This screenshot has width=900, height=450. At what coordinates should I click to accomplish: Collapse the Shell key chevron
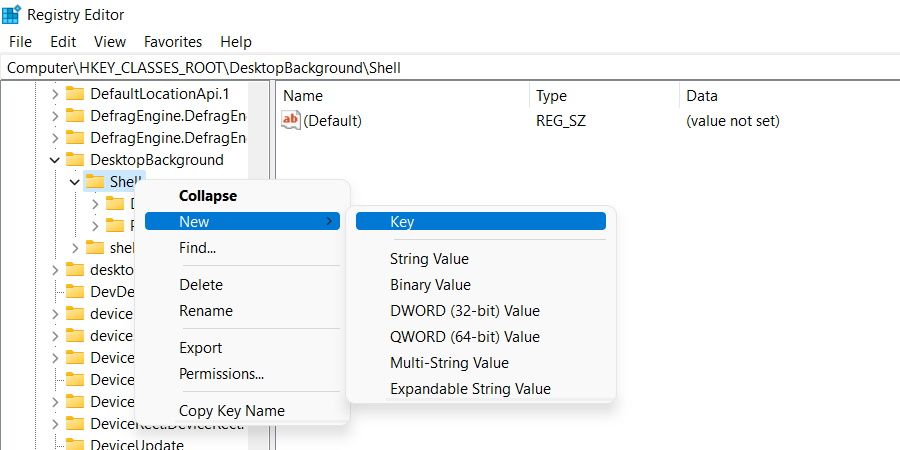pos(75,182)
